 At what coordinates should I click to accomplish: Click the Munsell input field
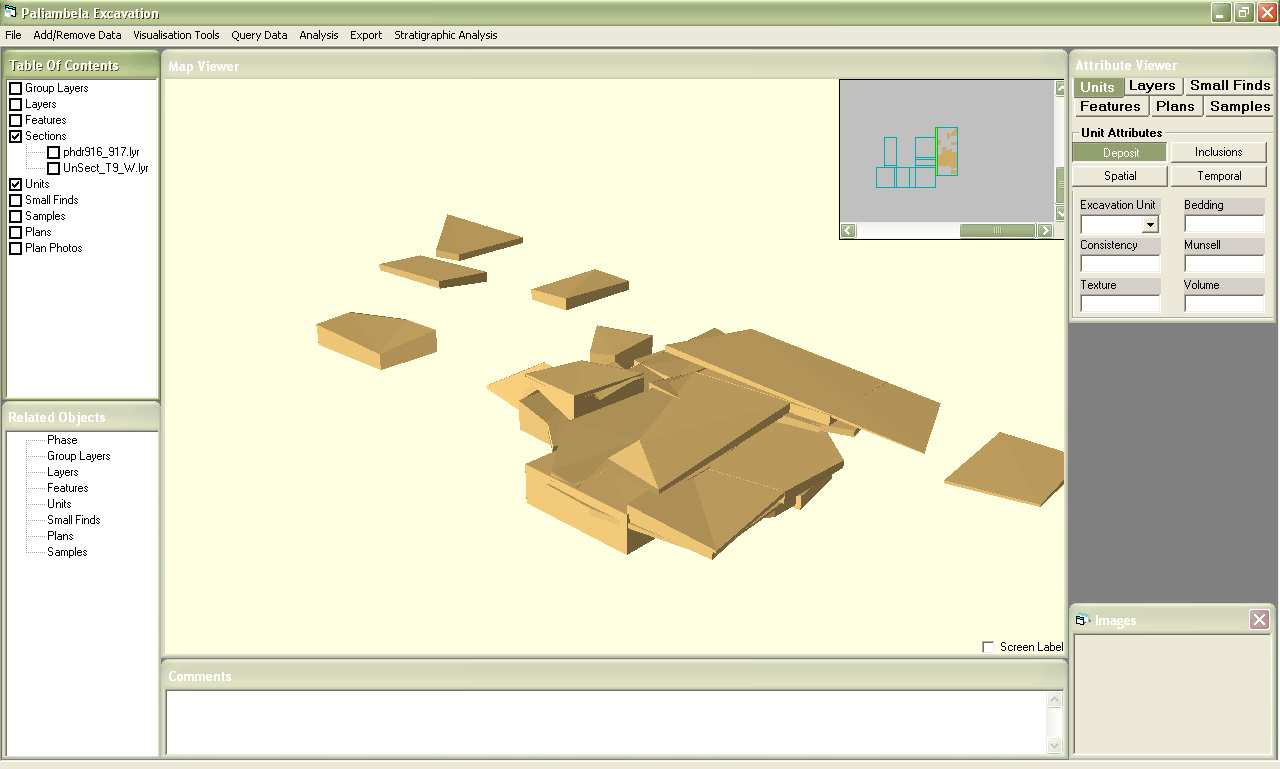click(1224, 264)
